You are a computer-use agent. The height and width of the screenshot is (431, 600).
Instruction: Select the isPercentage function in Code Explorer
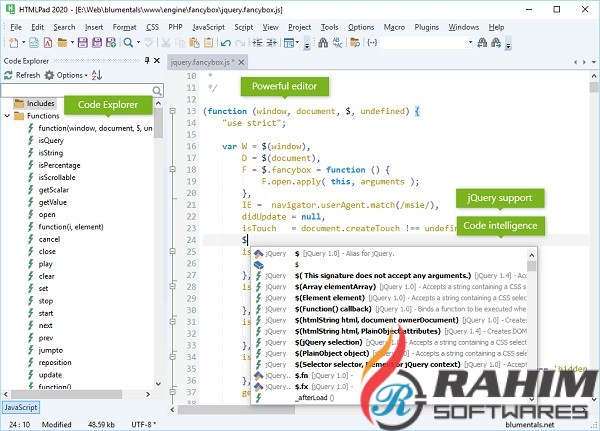(59, 165)
